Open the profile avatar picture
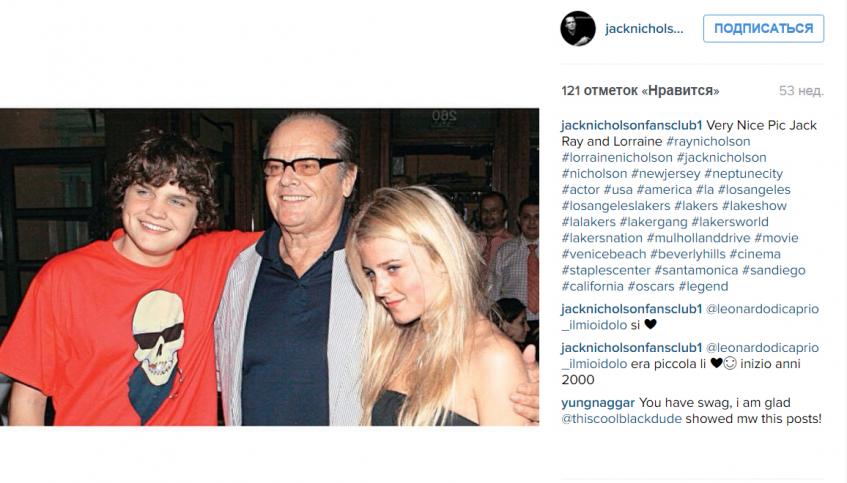847x483 pixels. pos(577,29)
